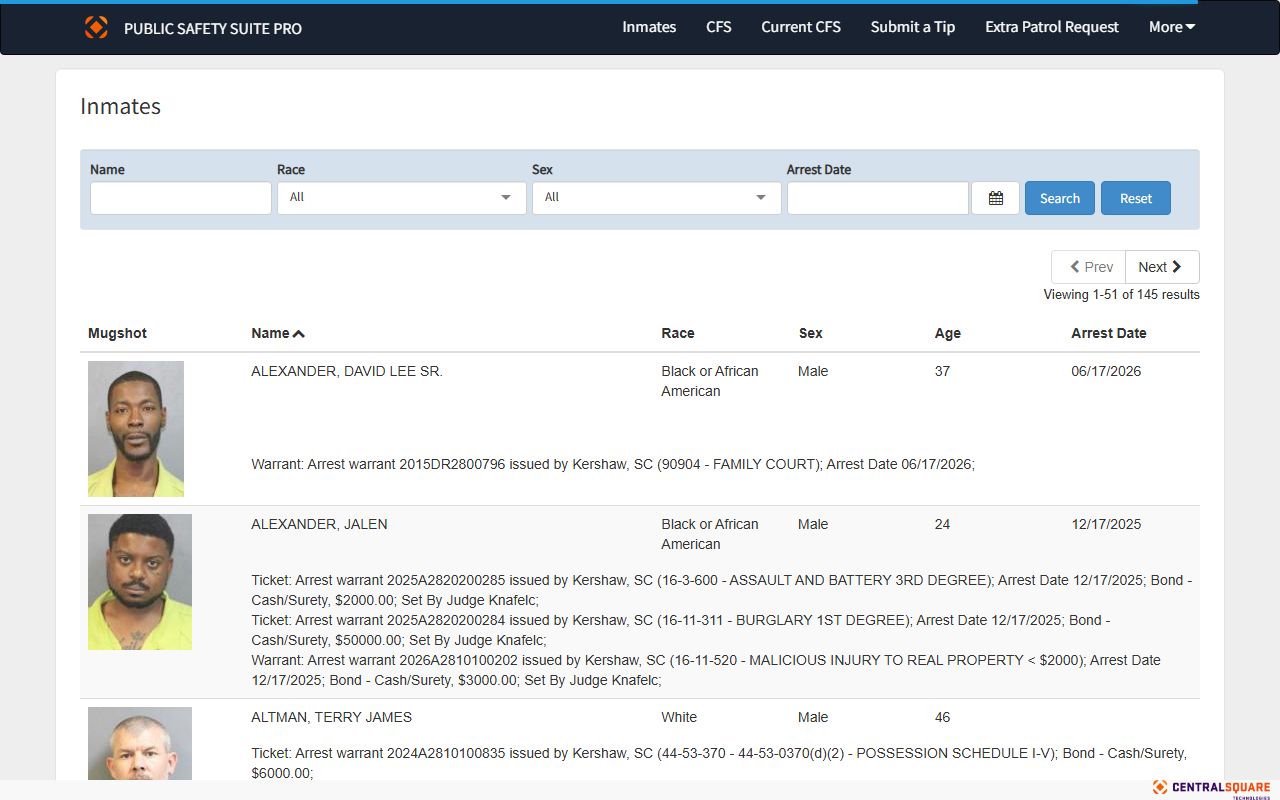Open the Current CFS nav item
This screenshot has width=1280, height=800.
[801, 27]
